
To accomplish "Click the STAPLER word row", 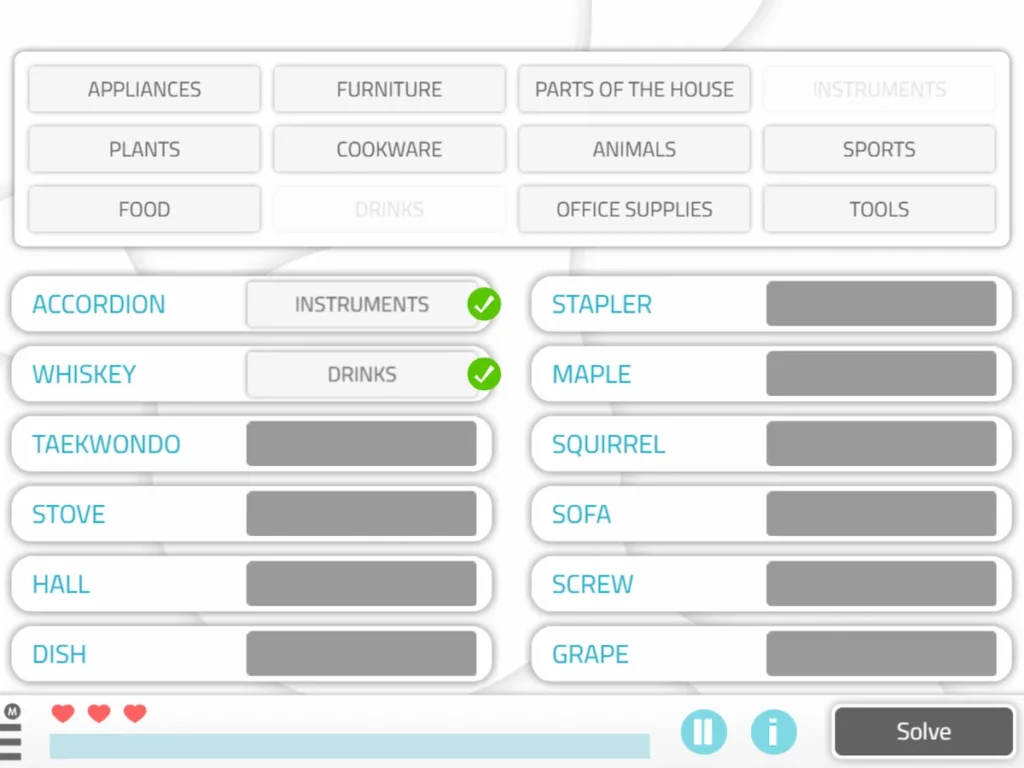I will [601, 304].
